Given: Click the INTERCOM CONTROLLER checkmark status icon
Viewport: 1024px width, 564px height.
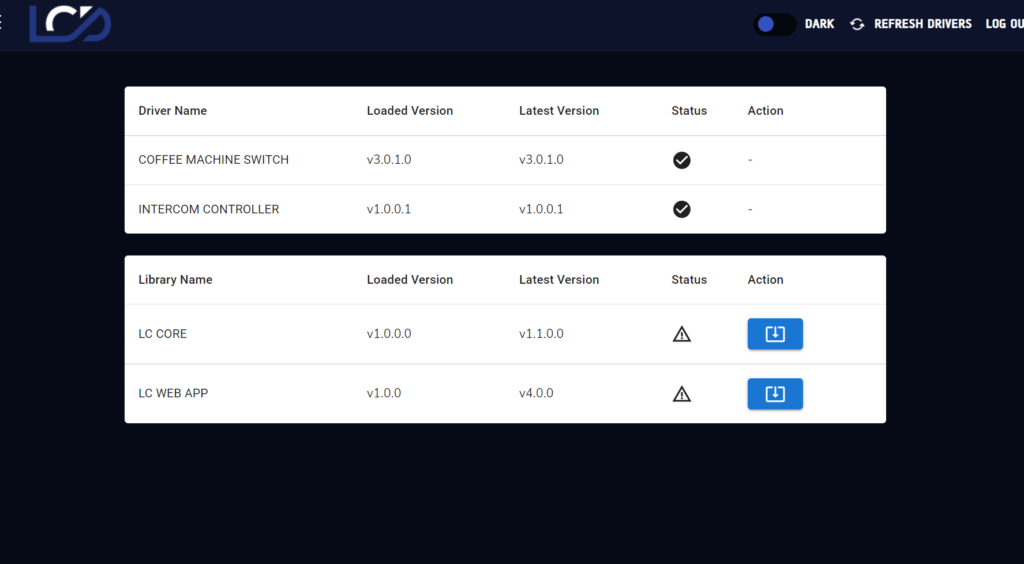Looking at the screenshot, I should click(x=681, y=209).
